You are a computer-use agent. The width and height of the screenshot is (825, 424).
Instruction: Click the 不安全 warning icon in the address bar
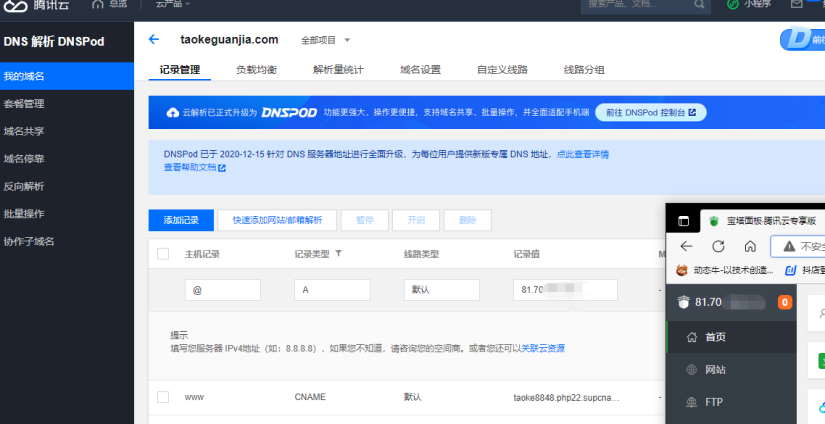point(789,246)
